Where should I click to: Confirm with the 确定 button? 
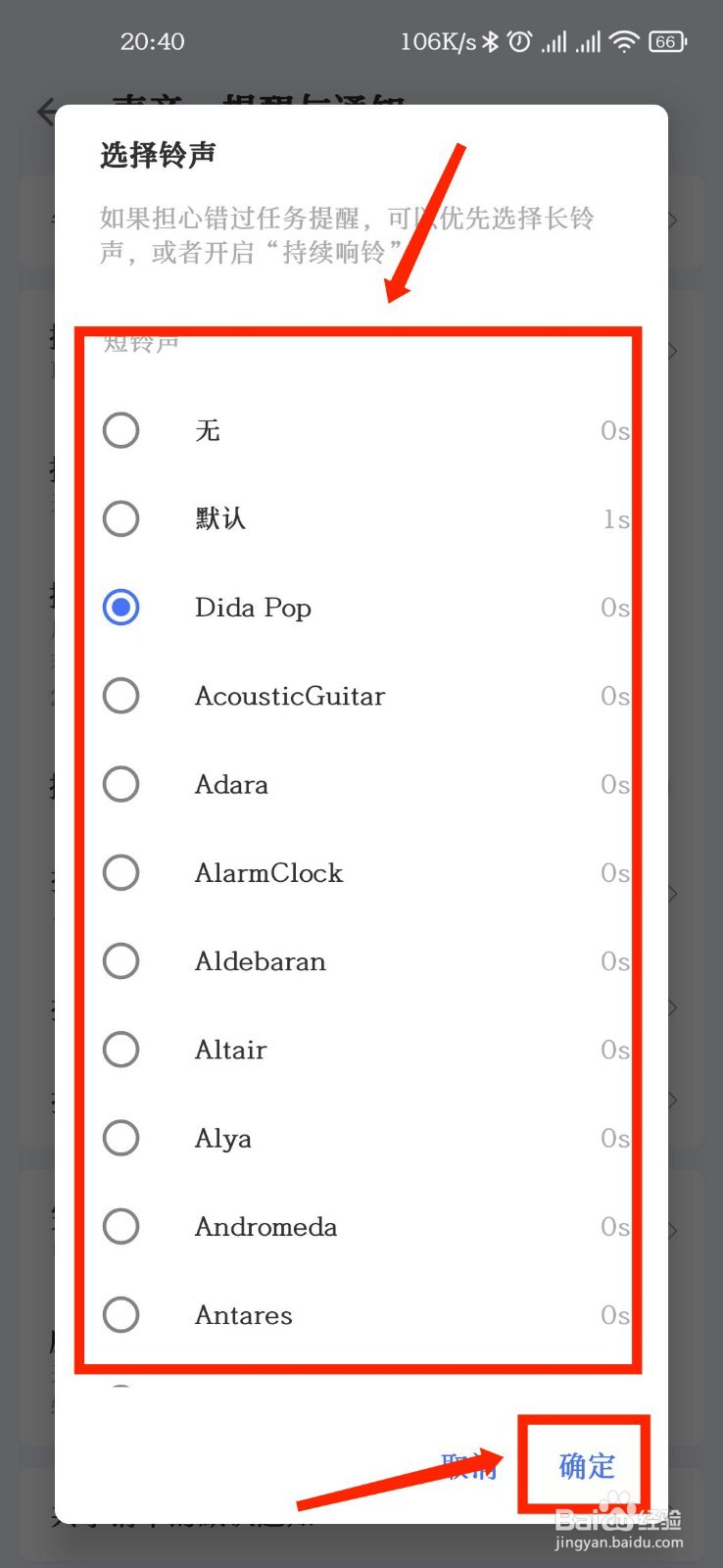[x=587, y=1466]
